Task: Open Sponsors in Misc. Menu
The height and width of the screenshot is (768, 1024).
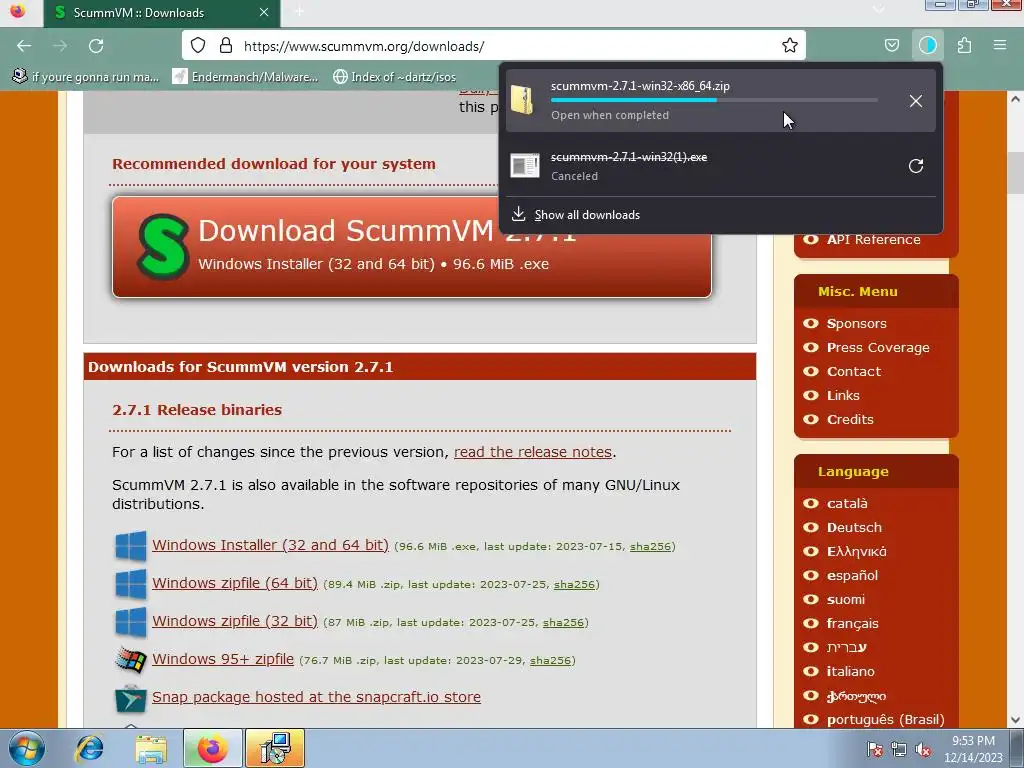Action: pos(856,323)
